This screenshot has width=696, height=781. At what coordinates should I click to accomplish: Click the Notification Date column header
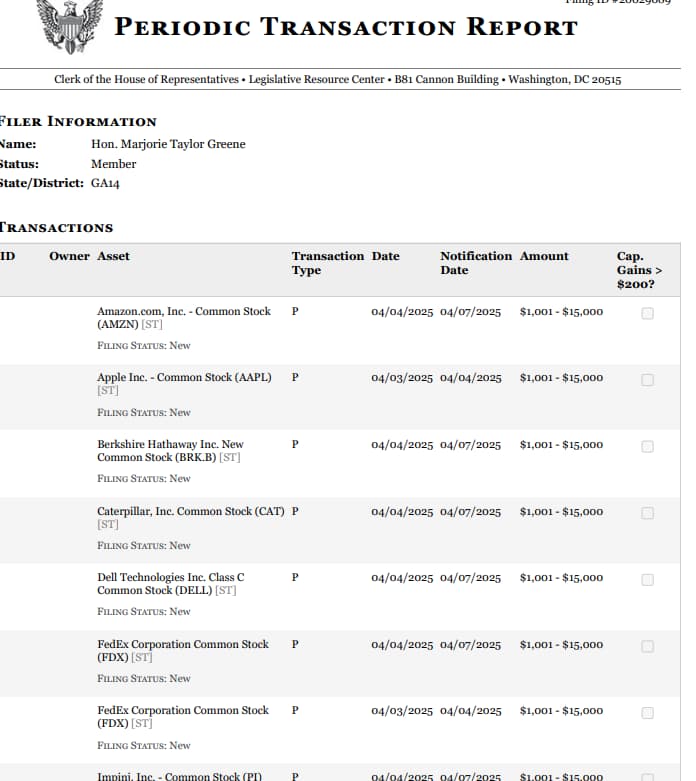475,263
